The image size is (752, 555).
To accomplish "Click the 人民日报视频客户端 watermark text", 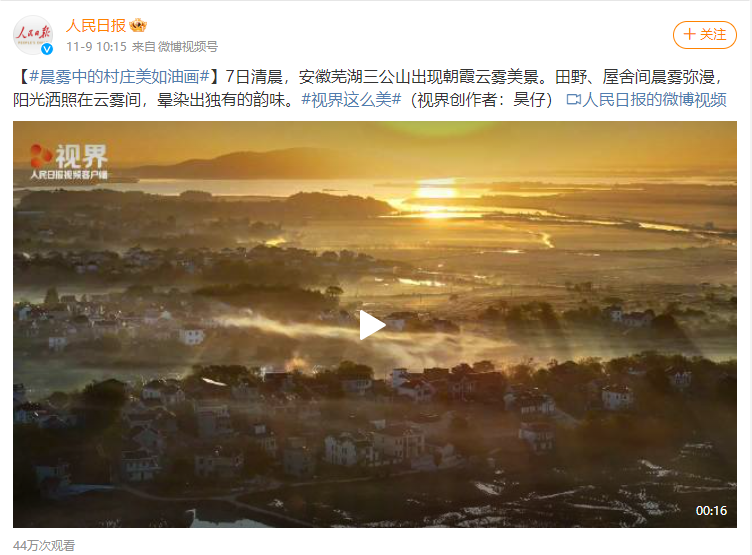I will 69,175.
